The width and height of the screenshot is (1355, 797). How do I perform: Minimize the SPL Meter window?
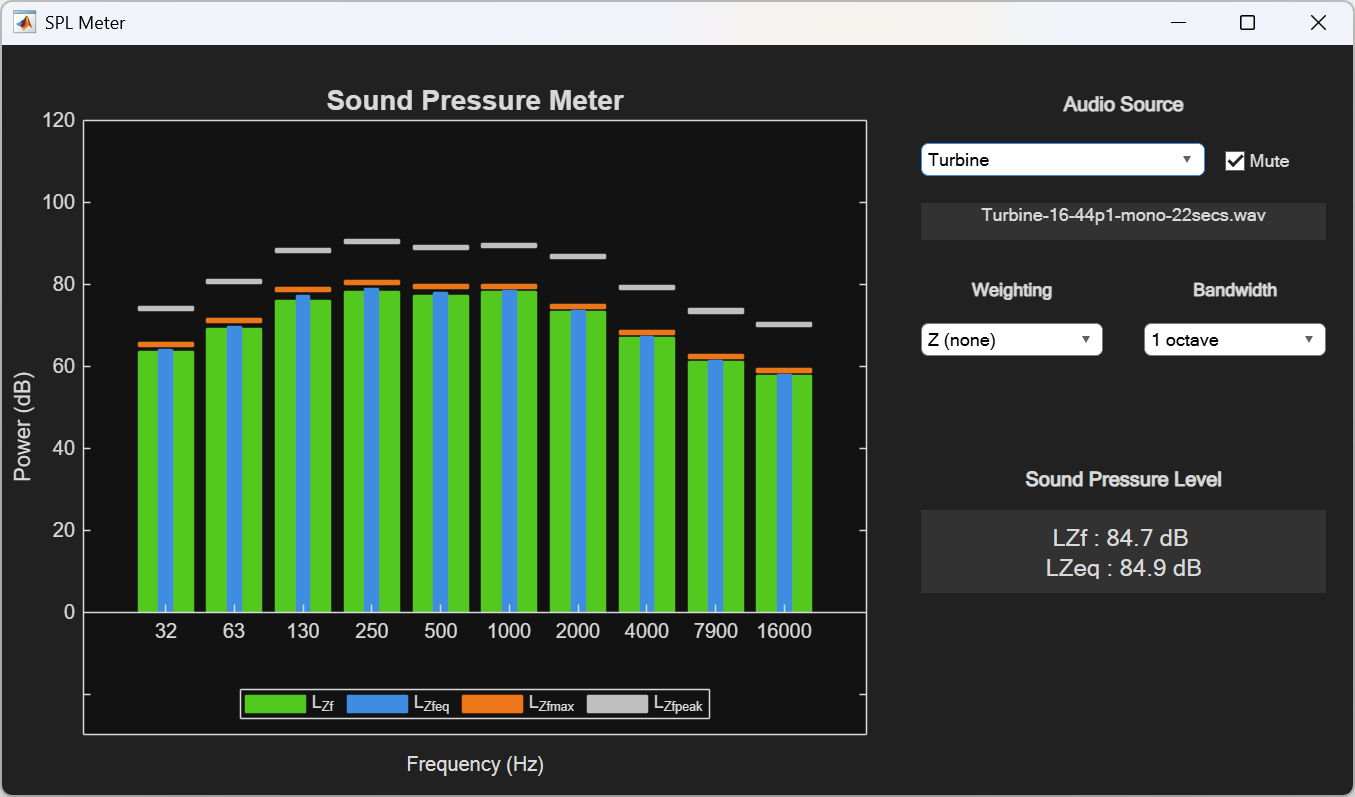point(1180,22)
